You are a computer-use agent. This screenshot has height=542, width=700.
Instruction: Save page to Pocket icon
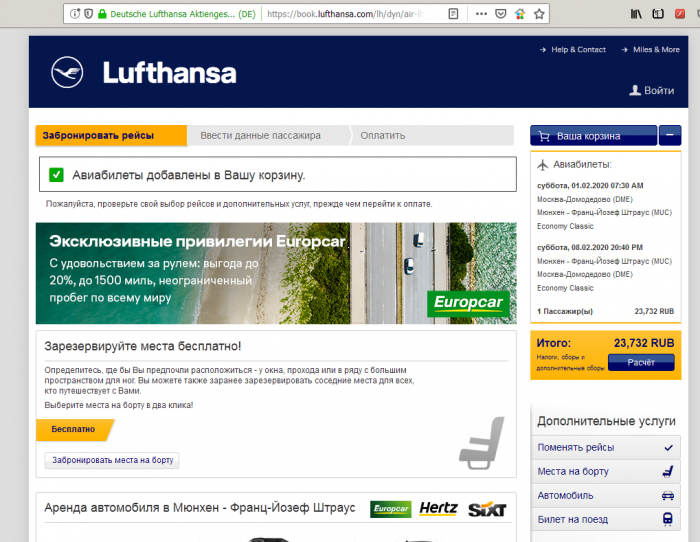tap(501, 14)
